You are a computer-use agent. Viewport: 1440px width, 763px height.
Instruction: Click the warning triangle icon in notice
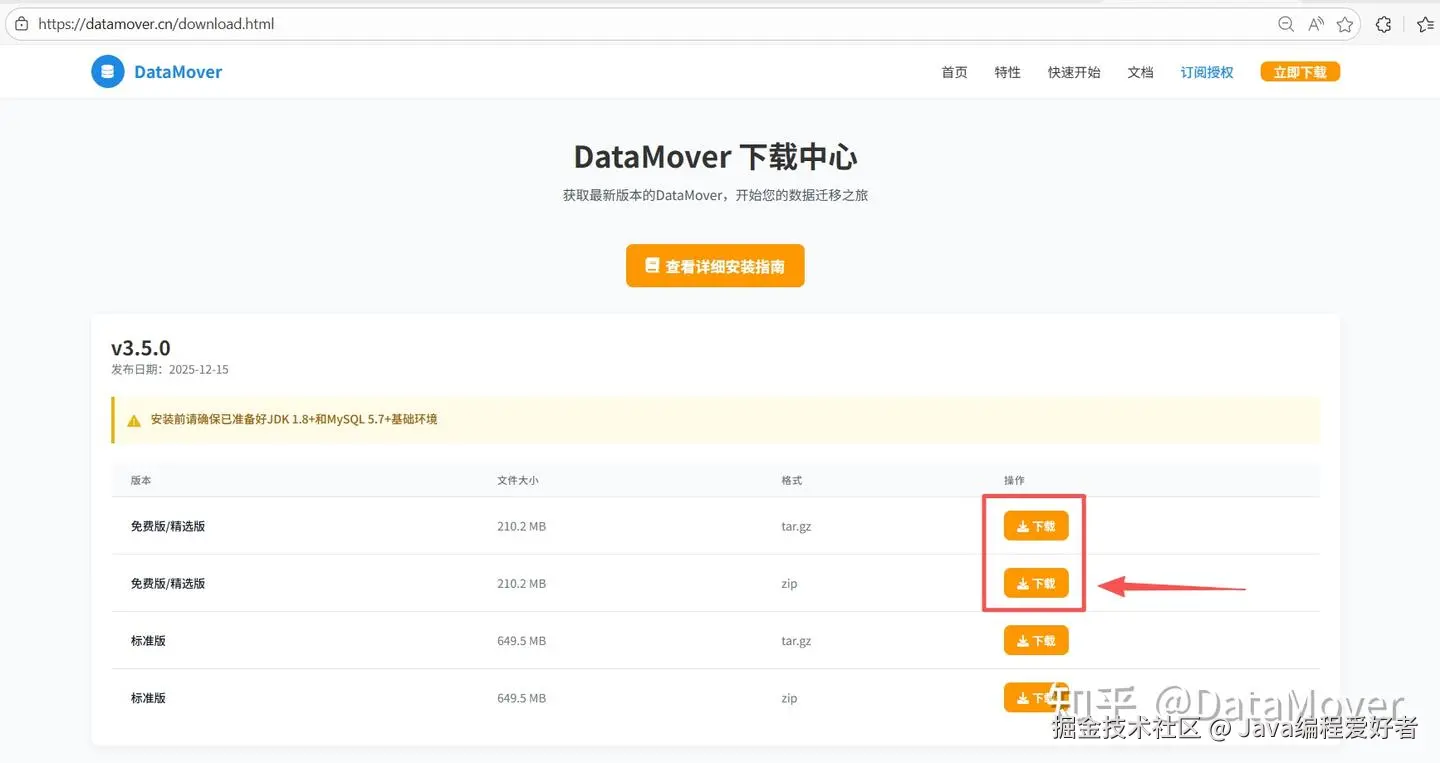pyautogui.click(x=134, y=420)
